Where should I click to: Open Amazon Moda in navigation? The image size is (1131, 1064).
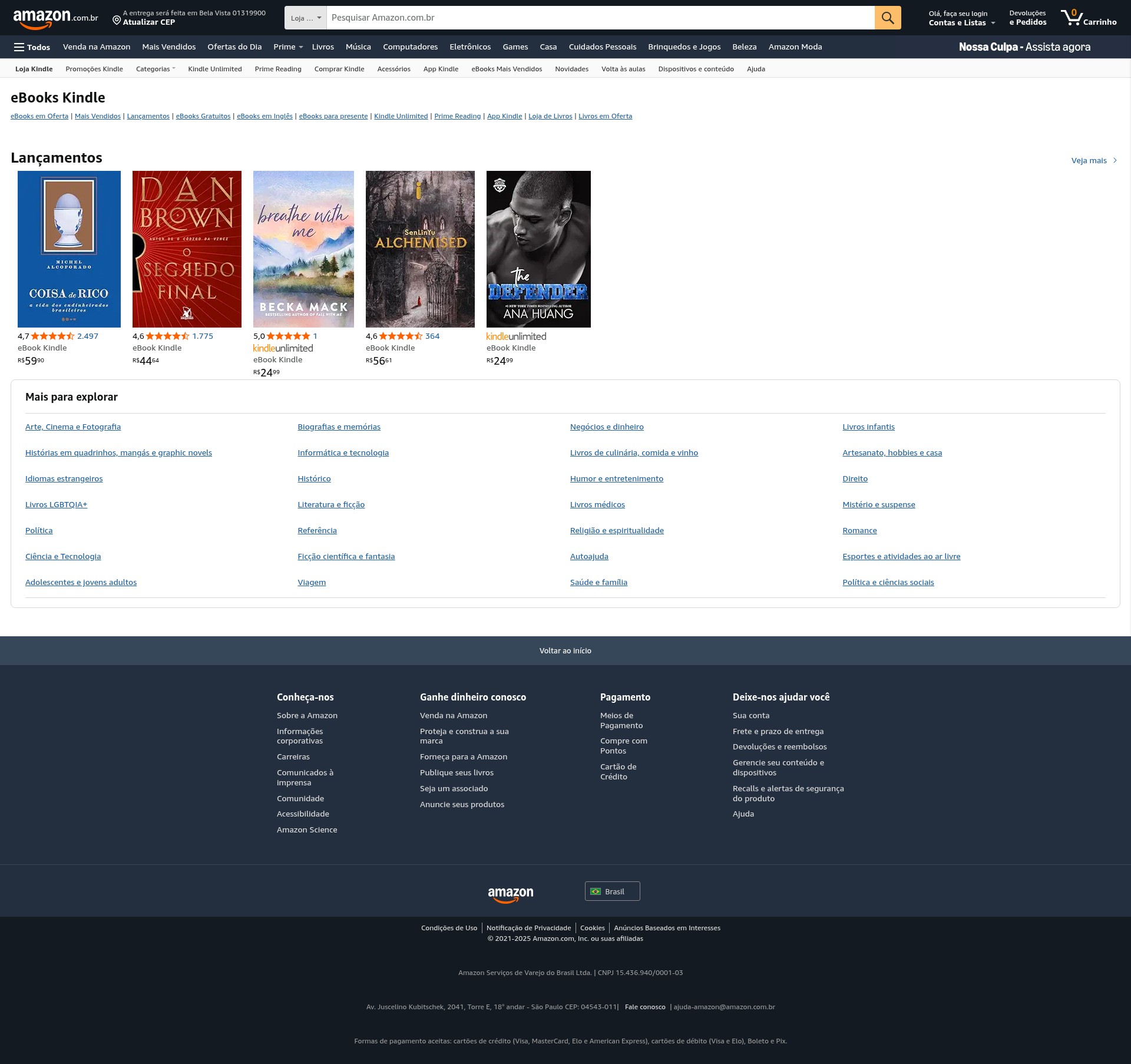coord(795,47)
